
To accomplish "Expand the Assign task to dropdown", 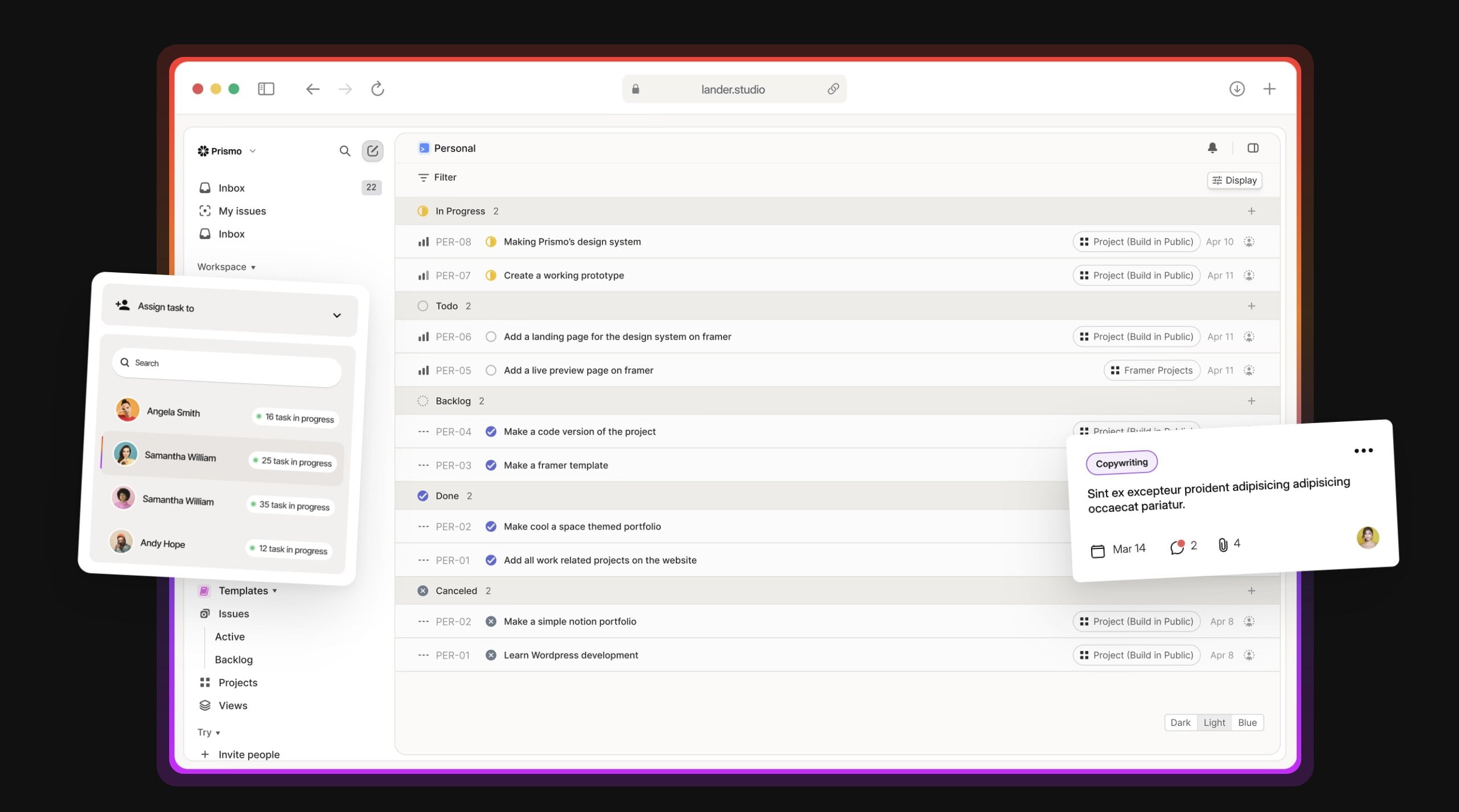I will click(337, 315).
